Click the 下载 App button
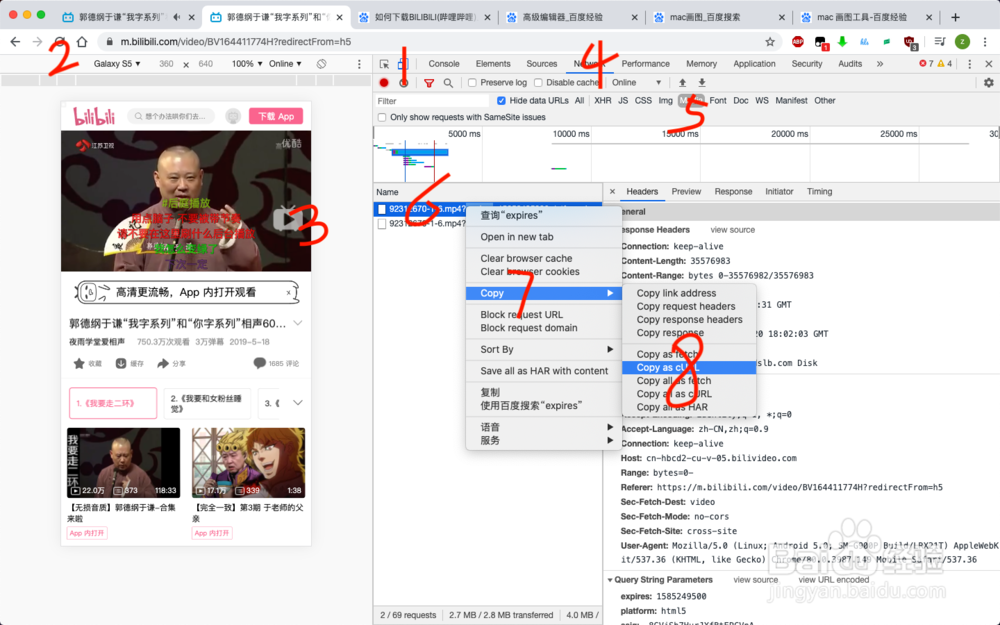1000x625 pixels. 276,116
